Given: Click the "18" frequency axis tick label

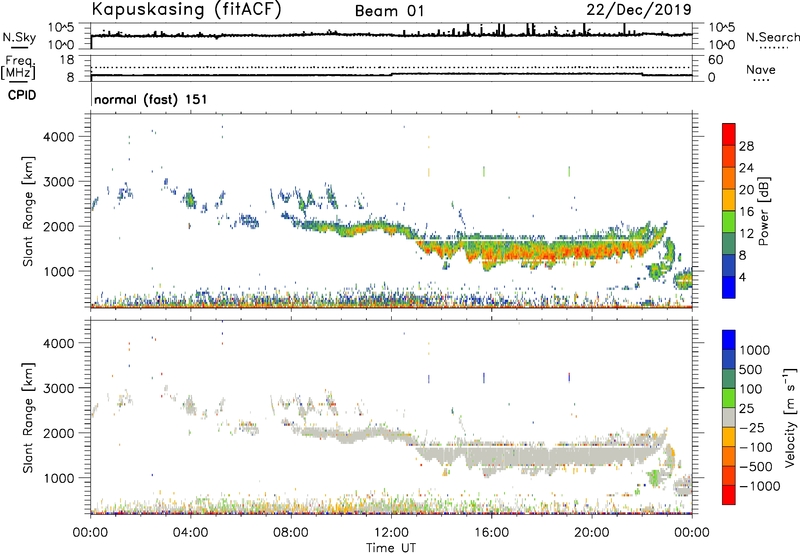Looking at the screenshot, I should pyautogui.click(x=67, y=60).
